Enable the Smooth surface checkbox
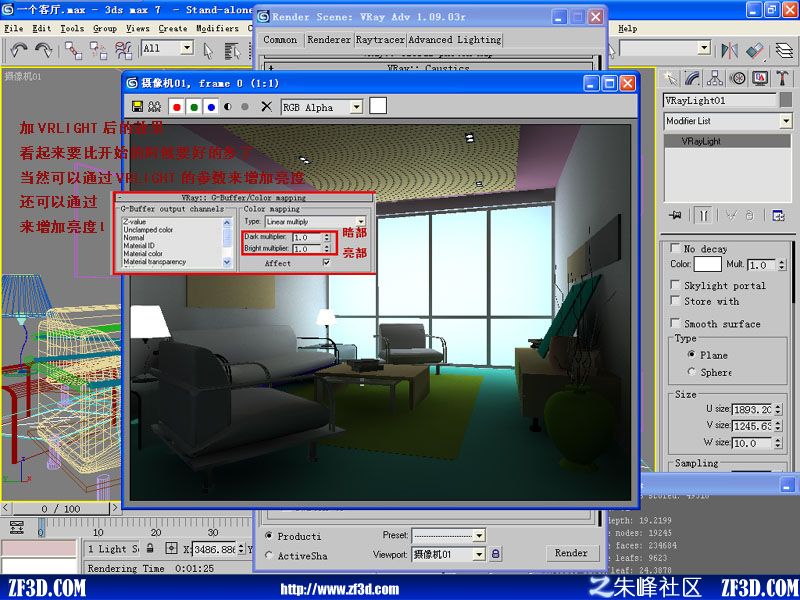This screenshot has height=600, width=800. point(674,323)
